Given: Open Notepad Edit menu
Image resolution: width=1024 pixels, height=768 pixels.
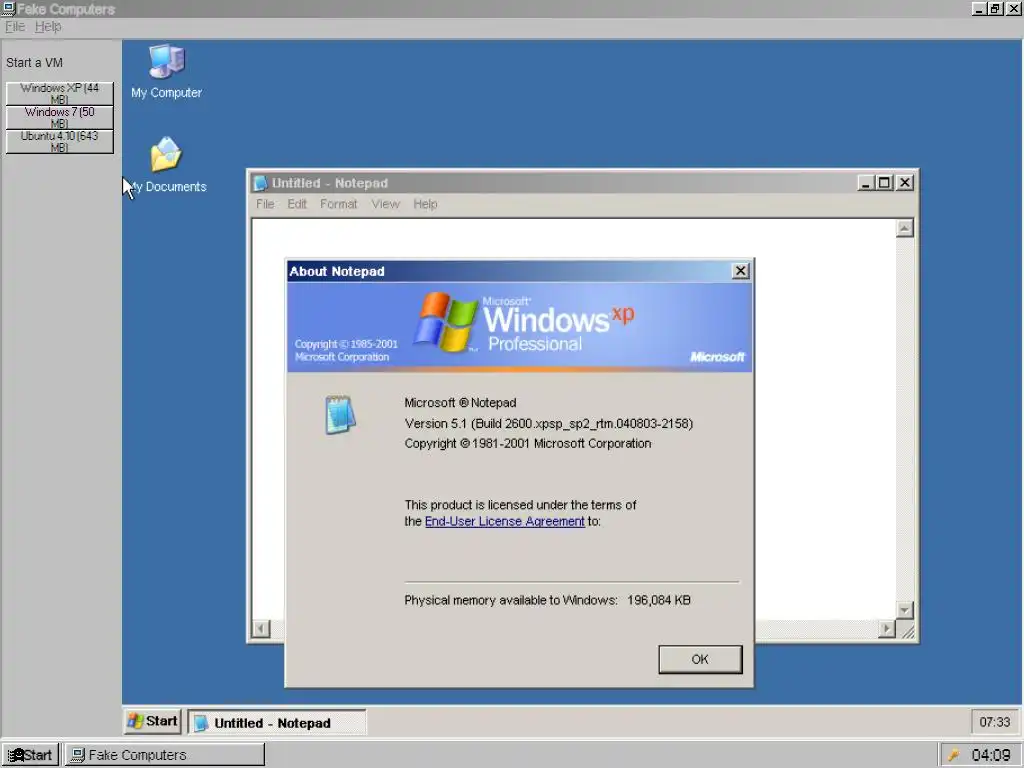Looking at the screenshot, I should 297,204.
